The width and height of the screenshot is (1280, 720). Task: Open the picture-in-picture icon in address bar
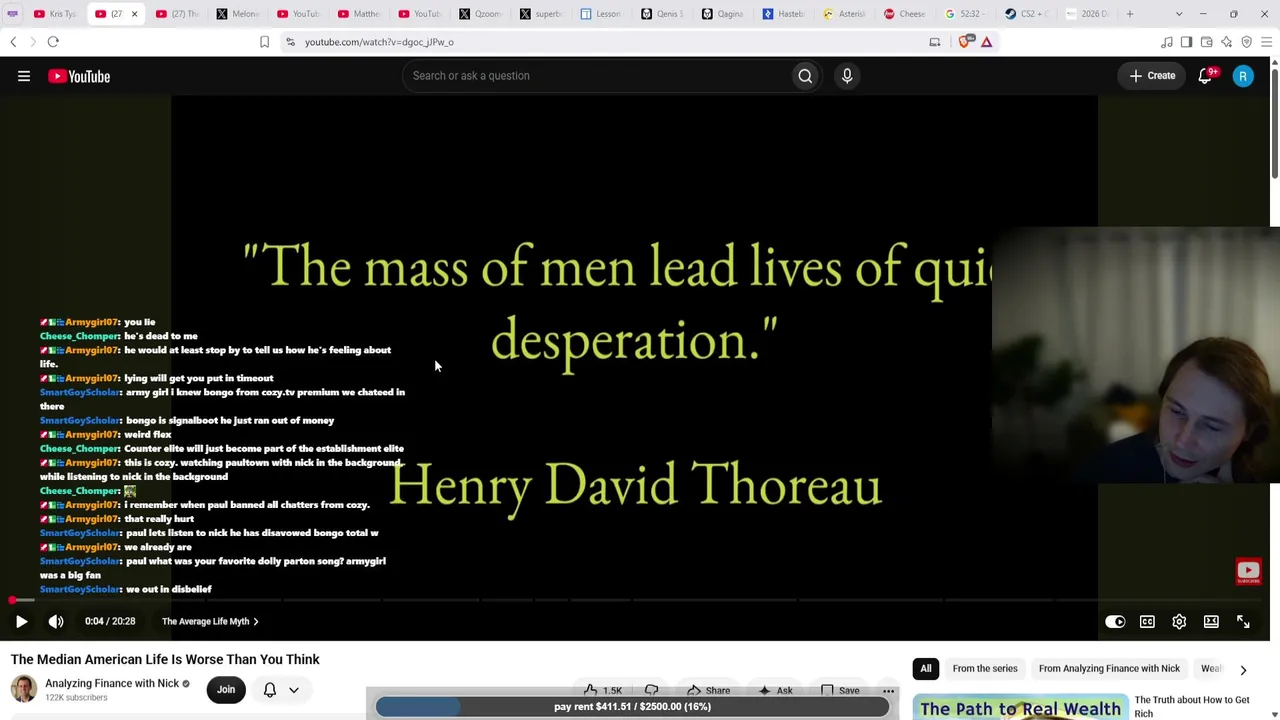(935, 42)
